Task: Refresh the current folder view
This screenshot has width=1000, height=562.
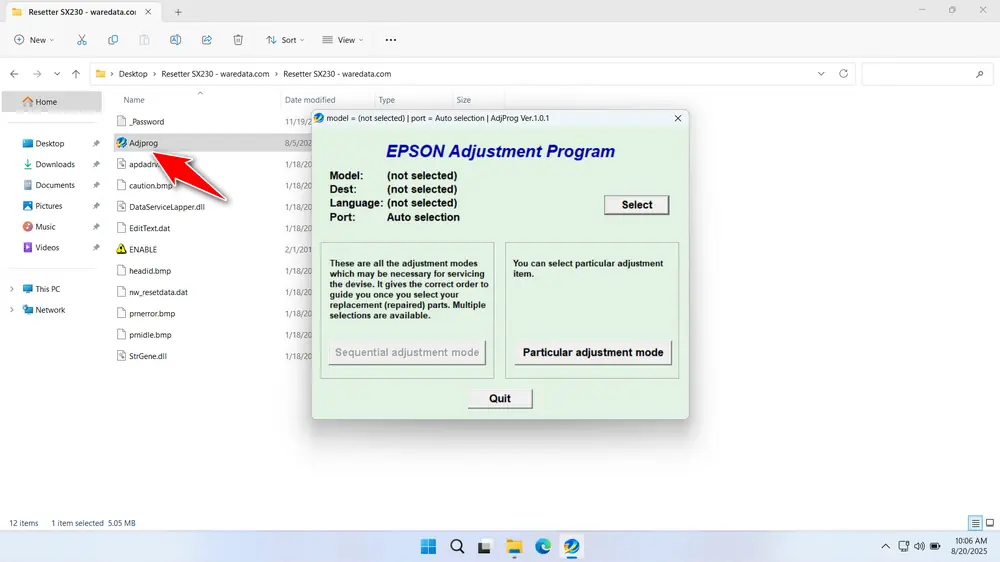Action: point(843,73)
